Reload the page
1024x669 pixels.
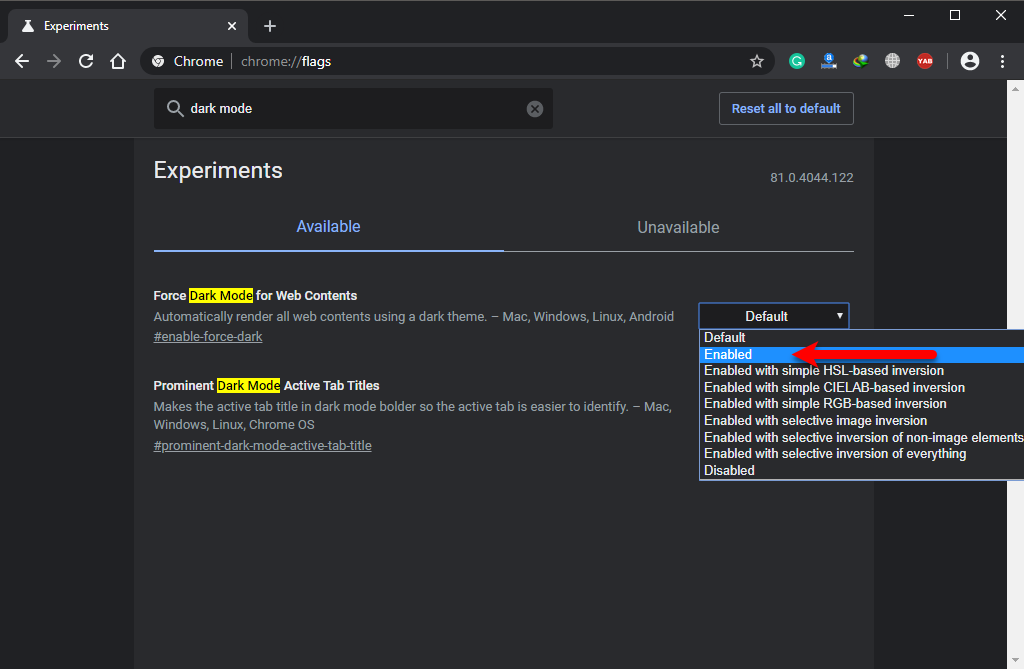point(86,61)
